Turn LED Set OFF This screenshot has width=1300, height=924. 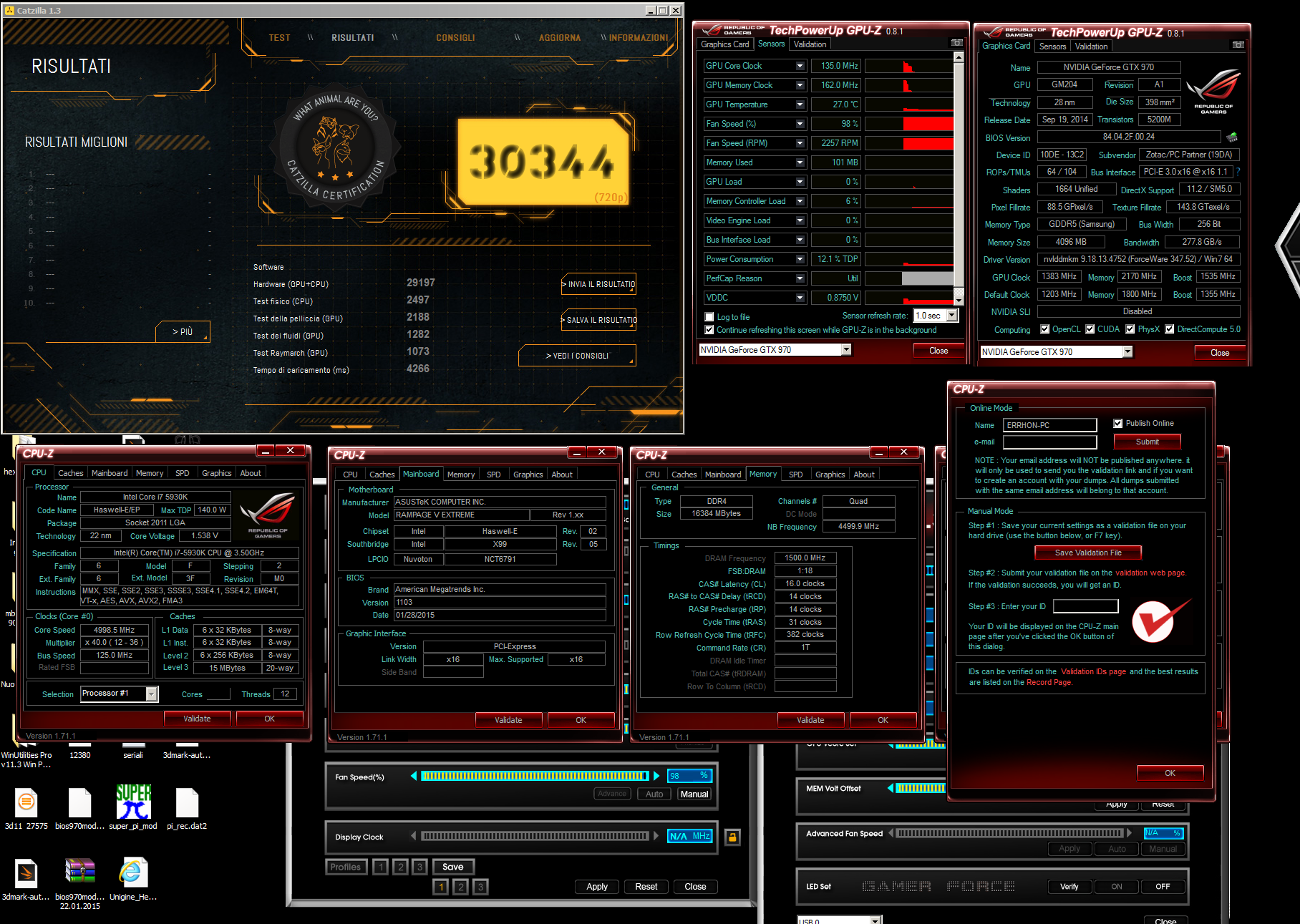1163,886
